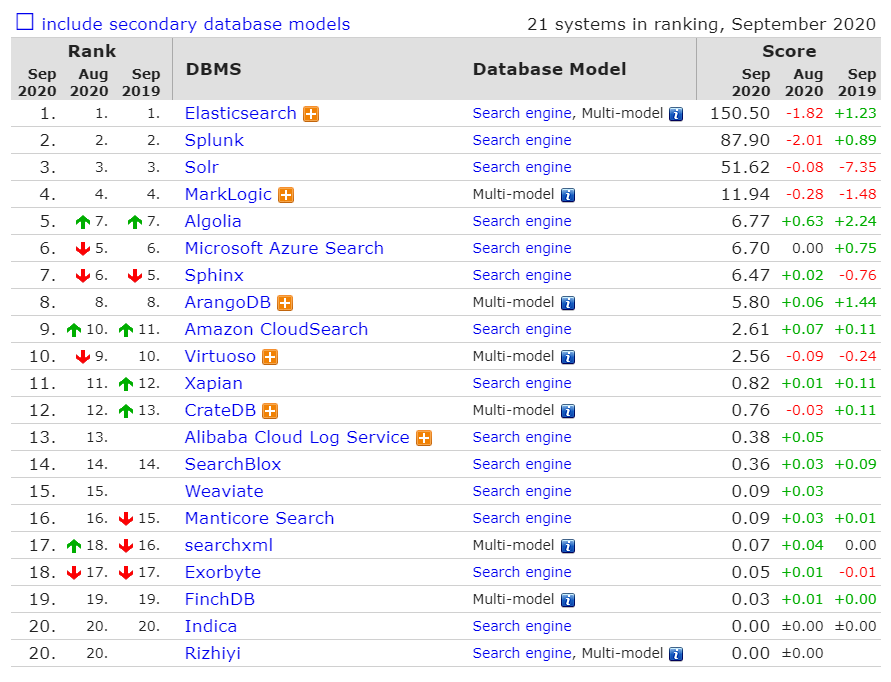Click the Multi-model info icon in FinchDB row

(568, 600)
